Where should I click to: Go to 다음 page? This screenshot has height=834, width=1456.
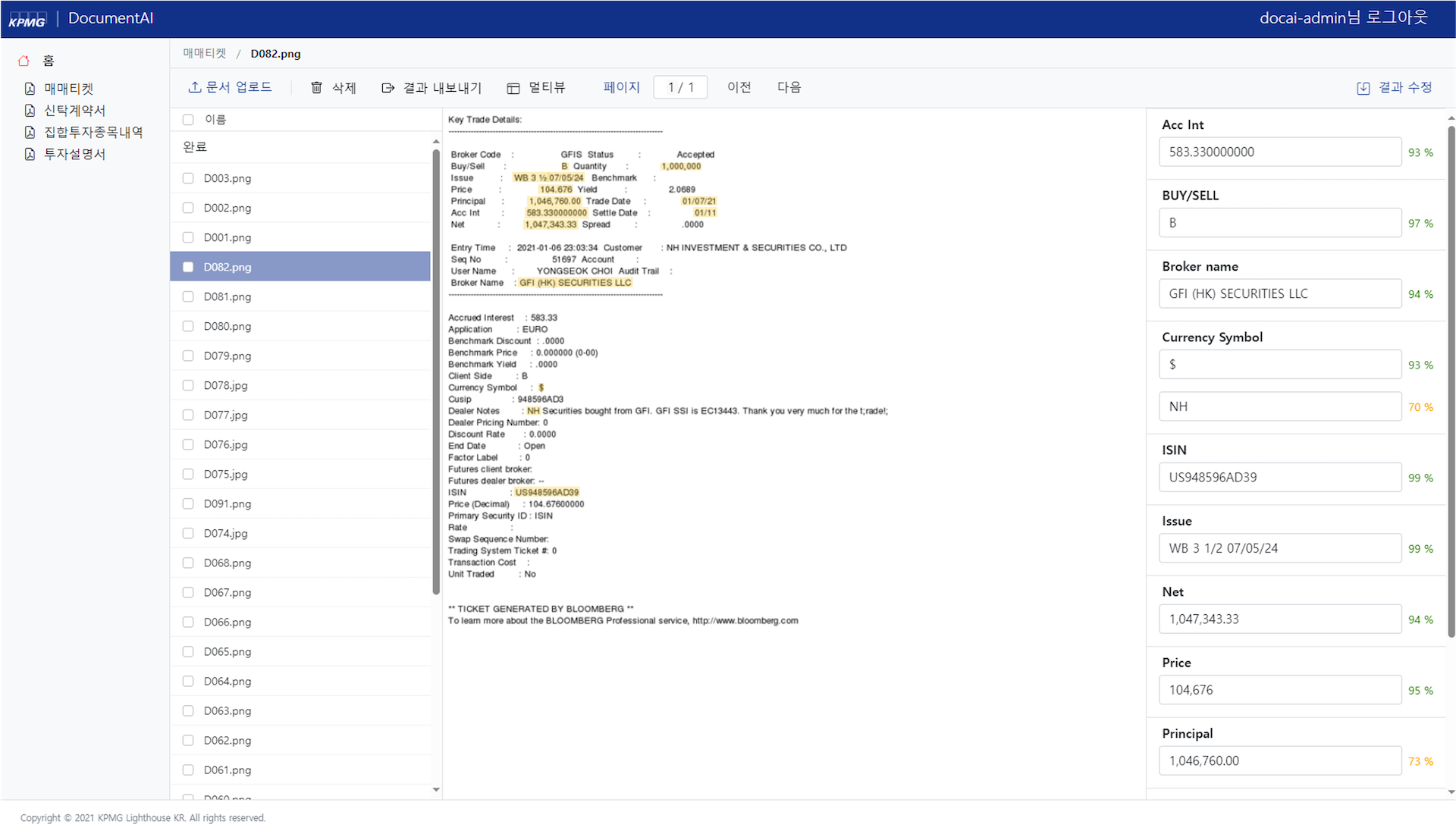coord(789,87)
